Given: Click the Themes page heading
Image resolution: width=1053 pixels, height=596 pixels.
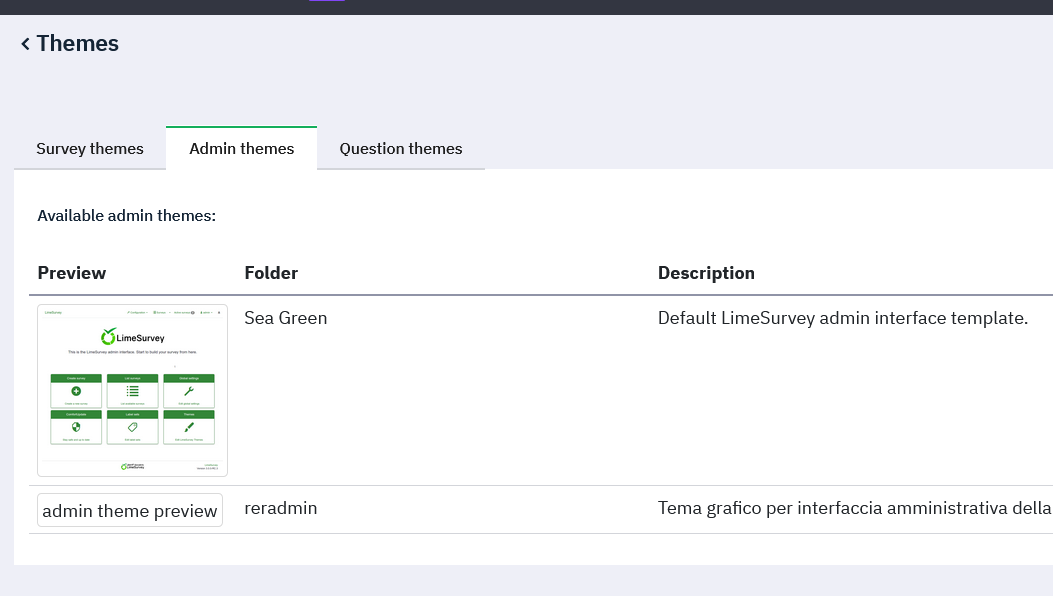Looking at the screenshot, I should tap(78, 44).
